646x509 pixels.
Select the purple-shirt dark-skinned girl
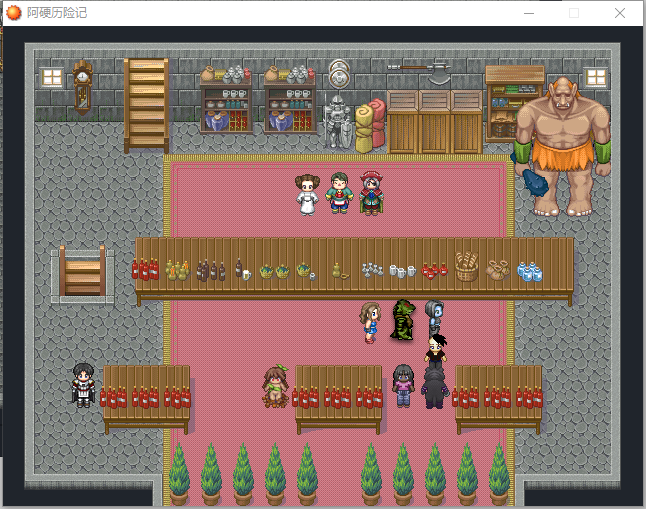pyautogui.click(x=403, y=386)
